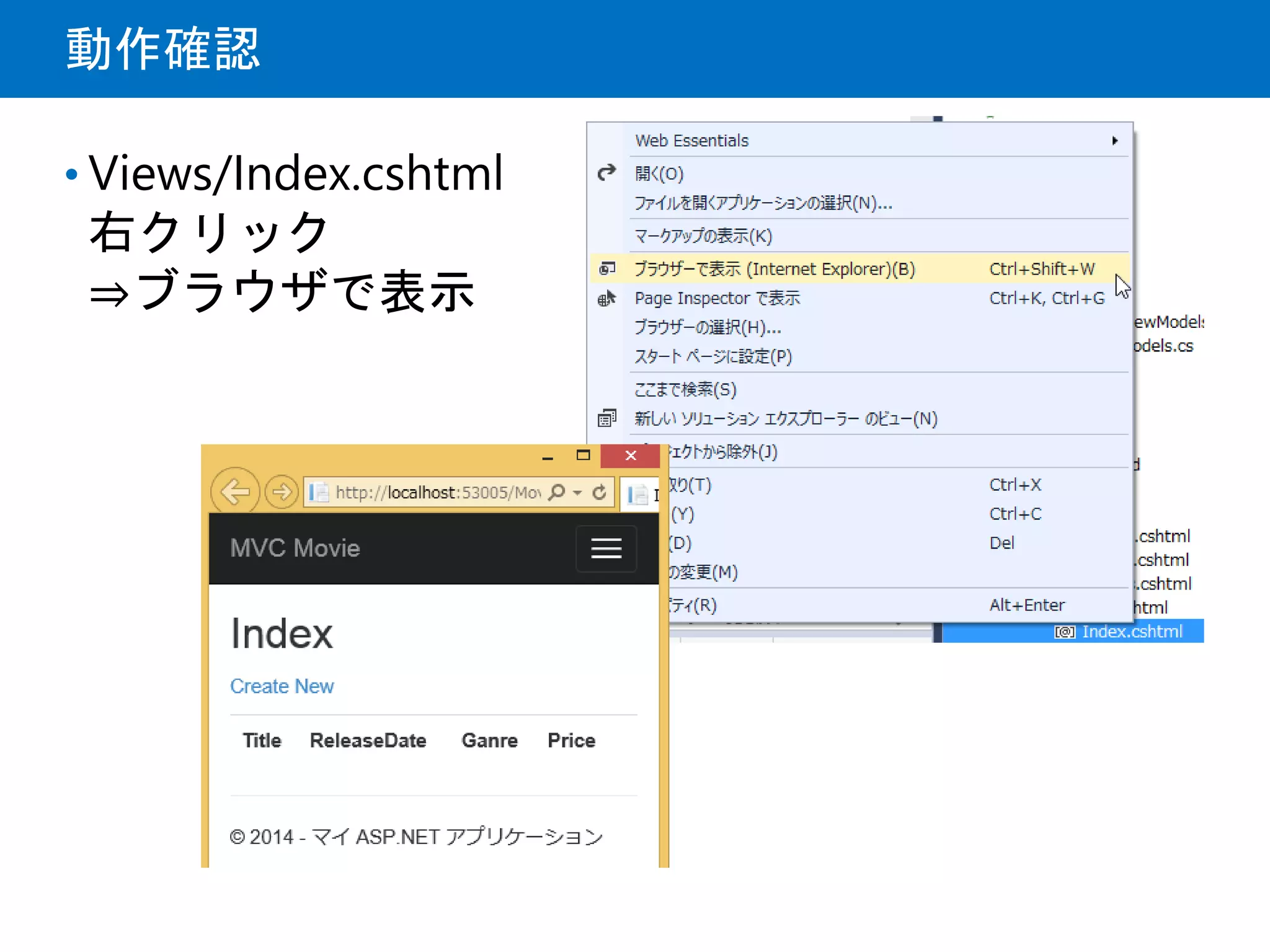Toggle the hamburger navigation menu
1270x952 pixels.
pyautogui.click(x=606, y=549)
